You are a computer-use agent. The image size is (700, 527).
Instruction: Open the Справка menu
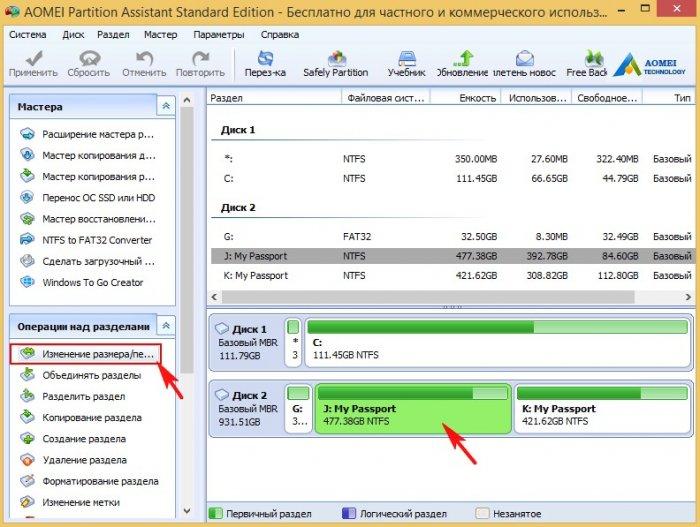pos(280,34)
